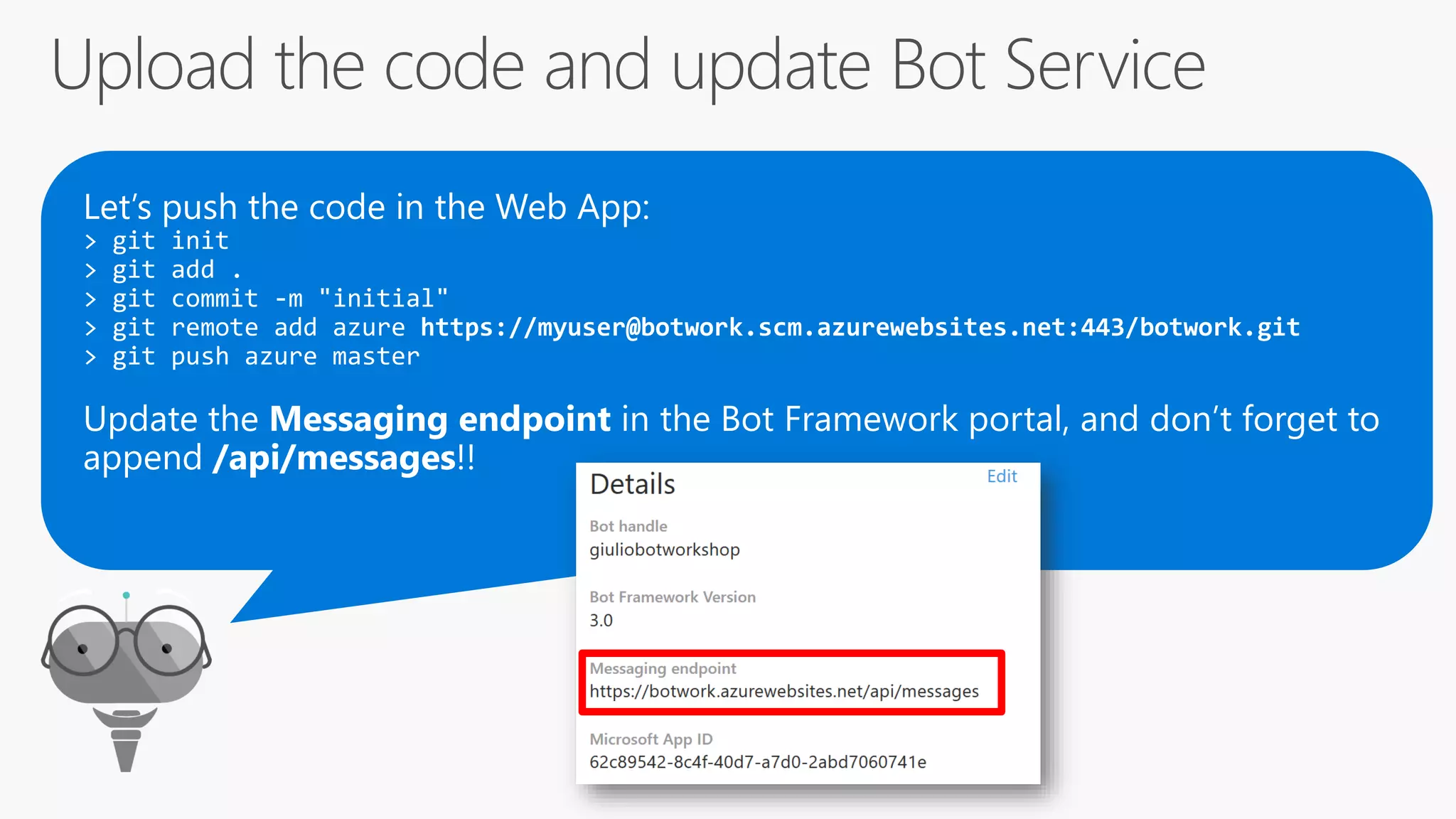The image size is (1456, 819).
Task: Click the Microsoft App ID label
Action: point(651,739)
